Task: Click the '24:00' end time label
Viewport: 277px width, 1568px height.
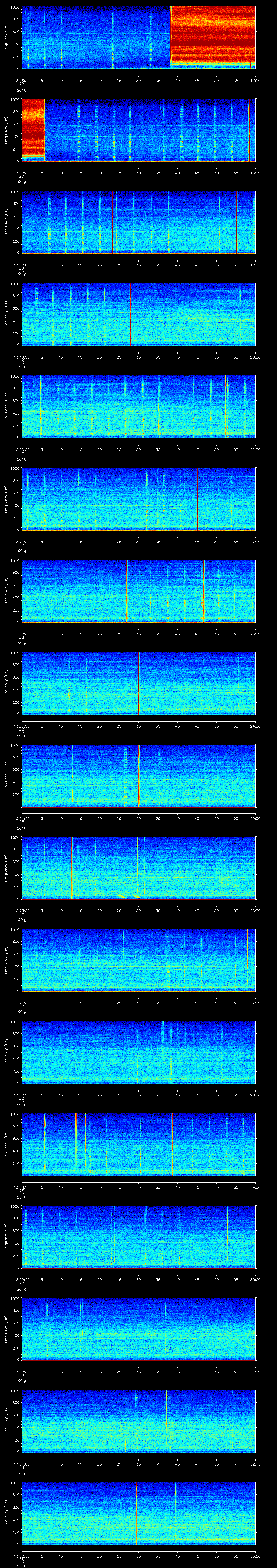Action: [255, 726]
